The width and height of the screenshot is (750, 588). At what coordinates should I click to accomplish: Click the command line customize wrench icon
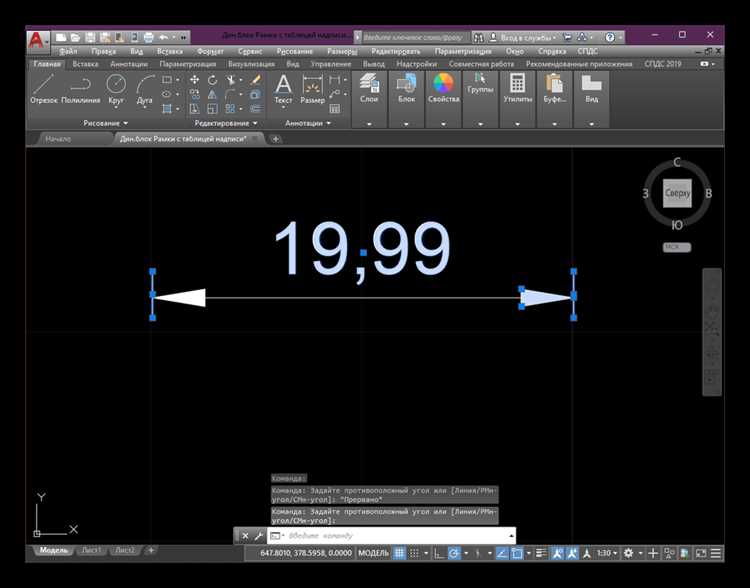click(x=259, y=536)
